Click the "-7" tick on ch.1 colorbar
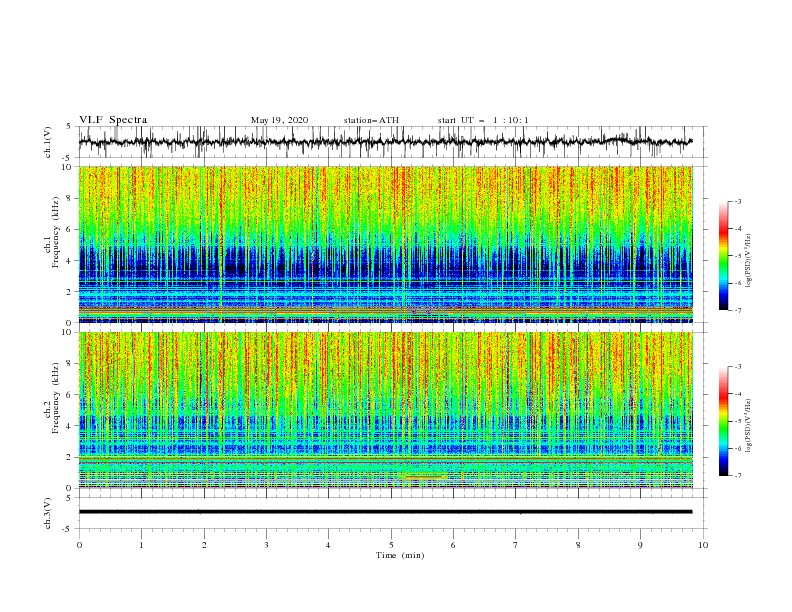This screenshot has height=612, width=792. 737,311
